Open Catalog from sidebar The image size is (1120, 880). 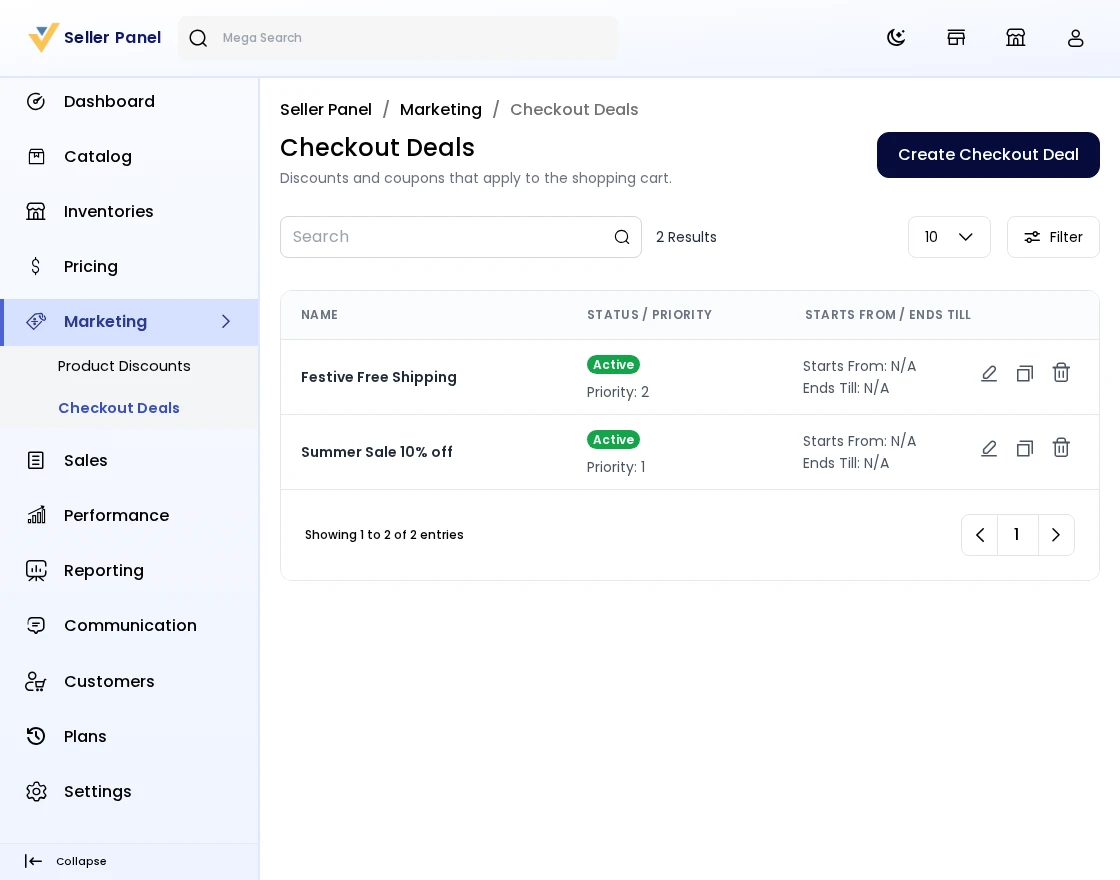(129, 156)
